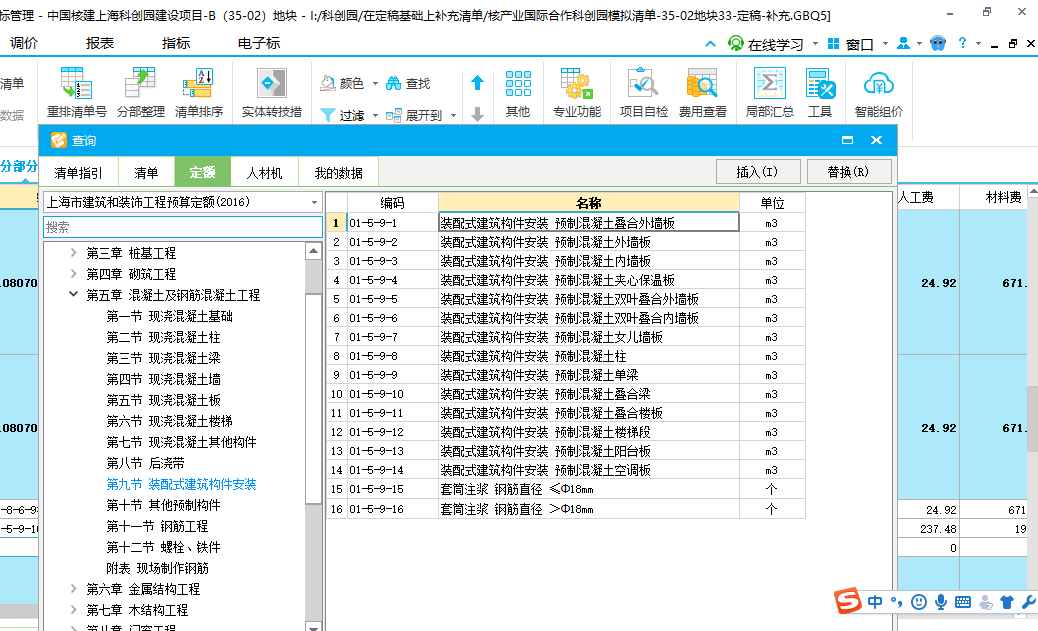Open the 报表 menu

pyautogui.click(x=100, y=43)
